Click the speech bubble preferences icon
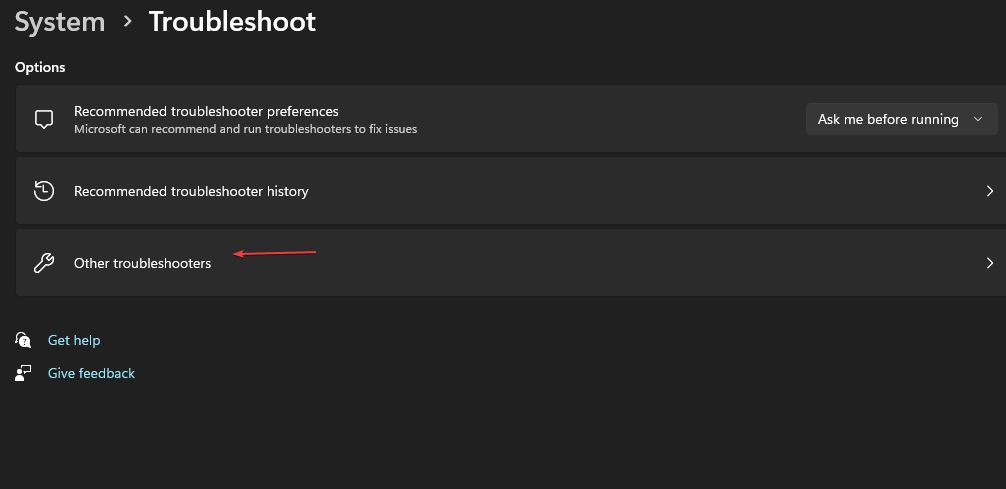 point(44,119)
